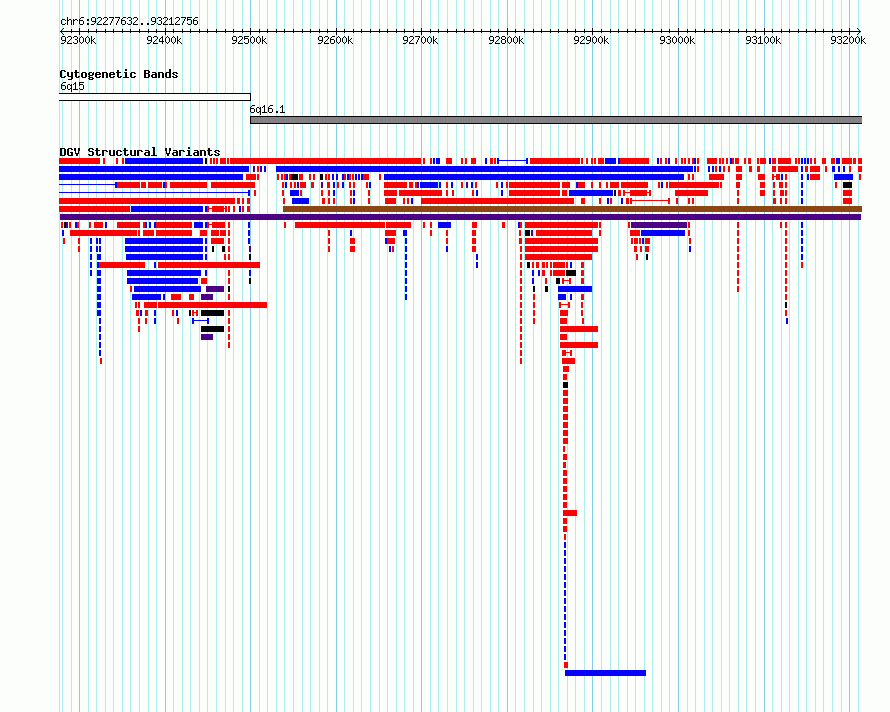Viewport: 890px width, 712px height.
Task: Select the red capped-line variant just left of 93000k
Action: 648,201
